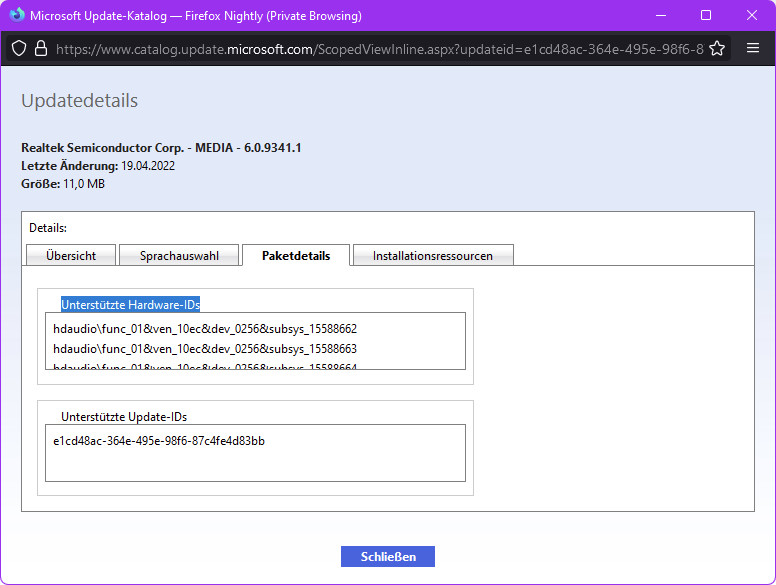The image size is (776, 585).
Task: Click hardware ID ending in 15588662
Action: pyautogui.click(x=205, y=329)
